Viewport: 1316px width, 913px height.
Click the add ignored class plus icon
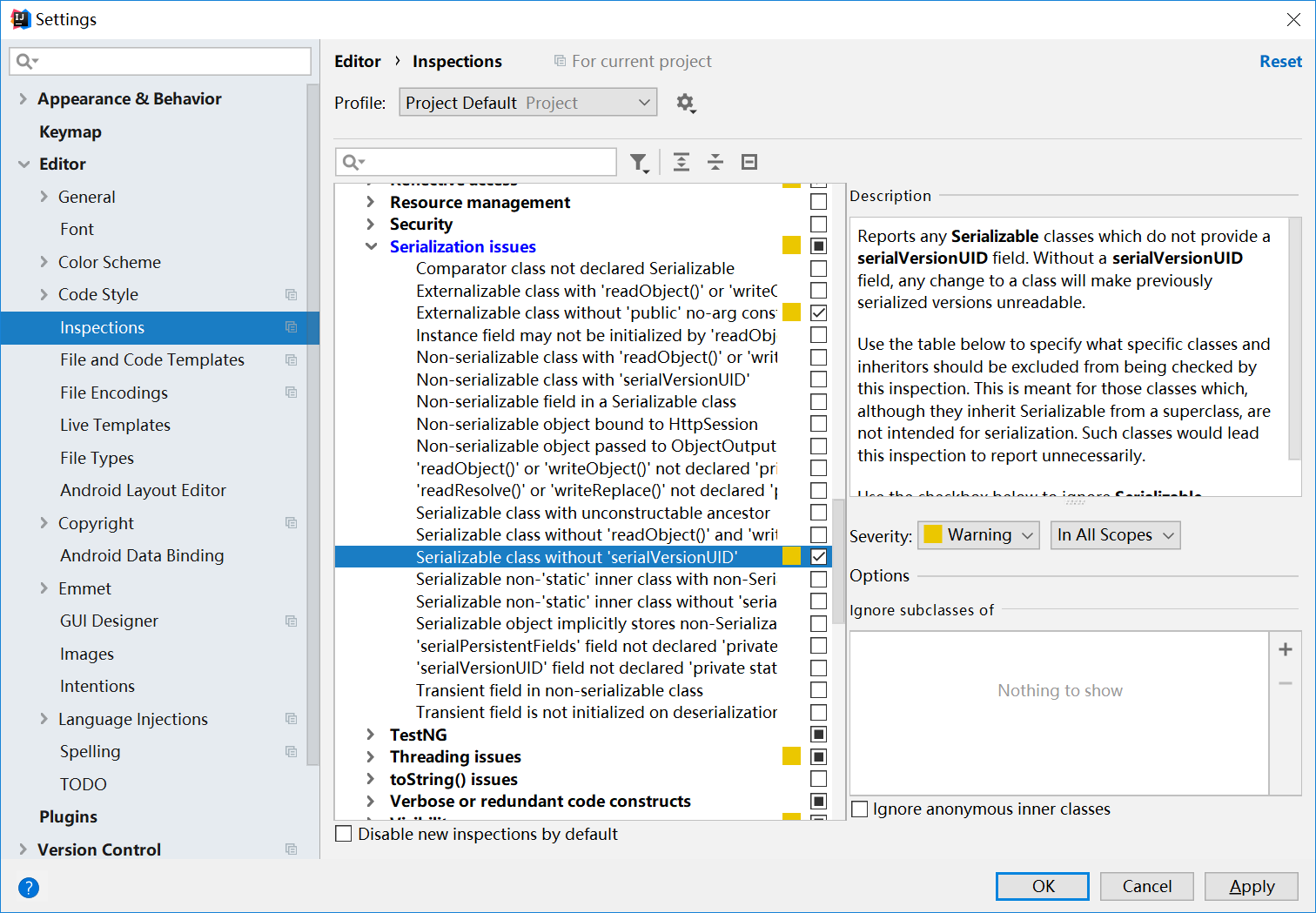click(x=1285, y=649)
